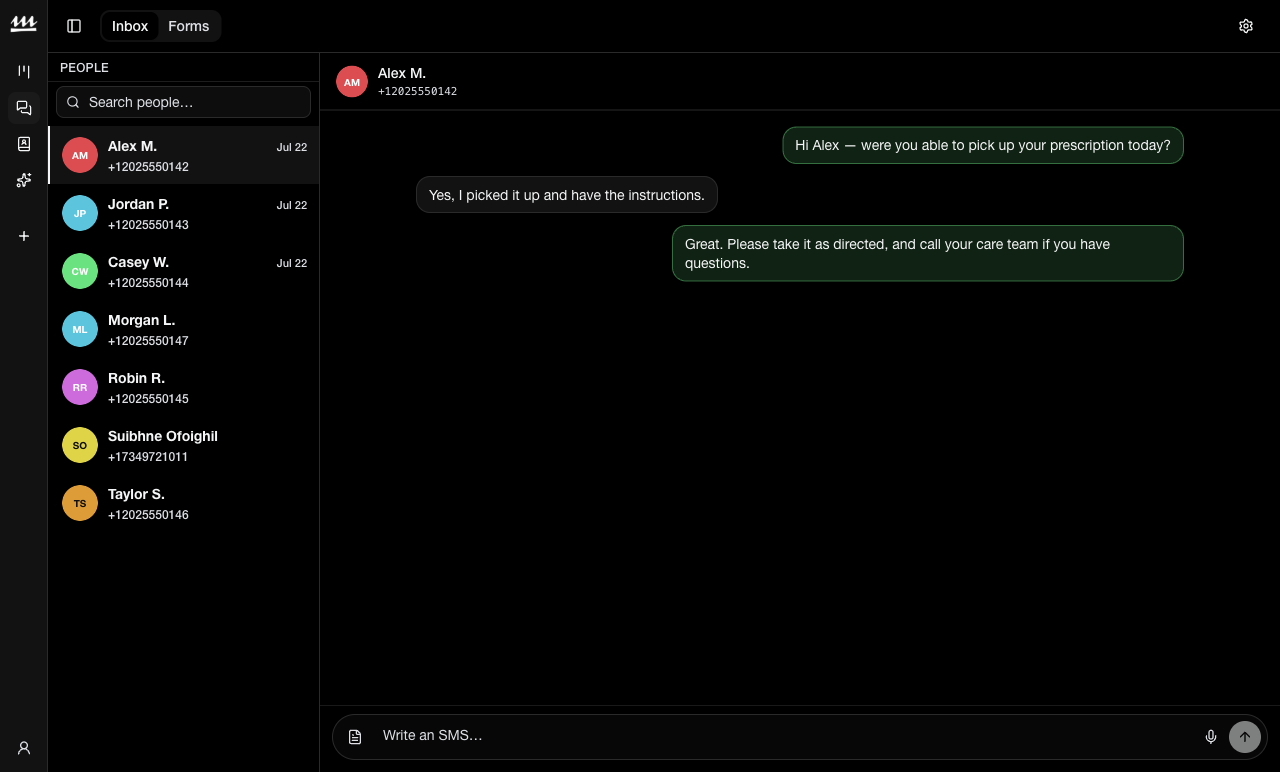
Task: Click Jul 22 date on Jordan P. row
Action: [292, 205]
